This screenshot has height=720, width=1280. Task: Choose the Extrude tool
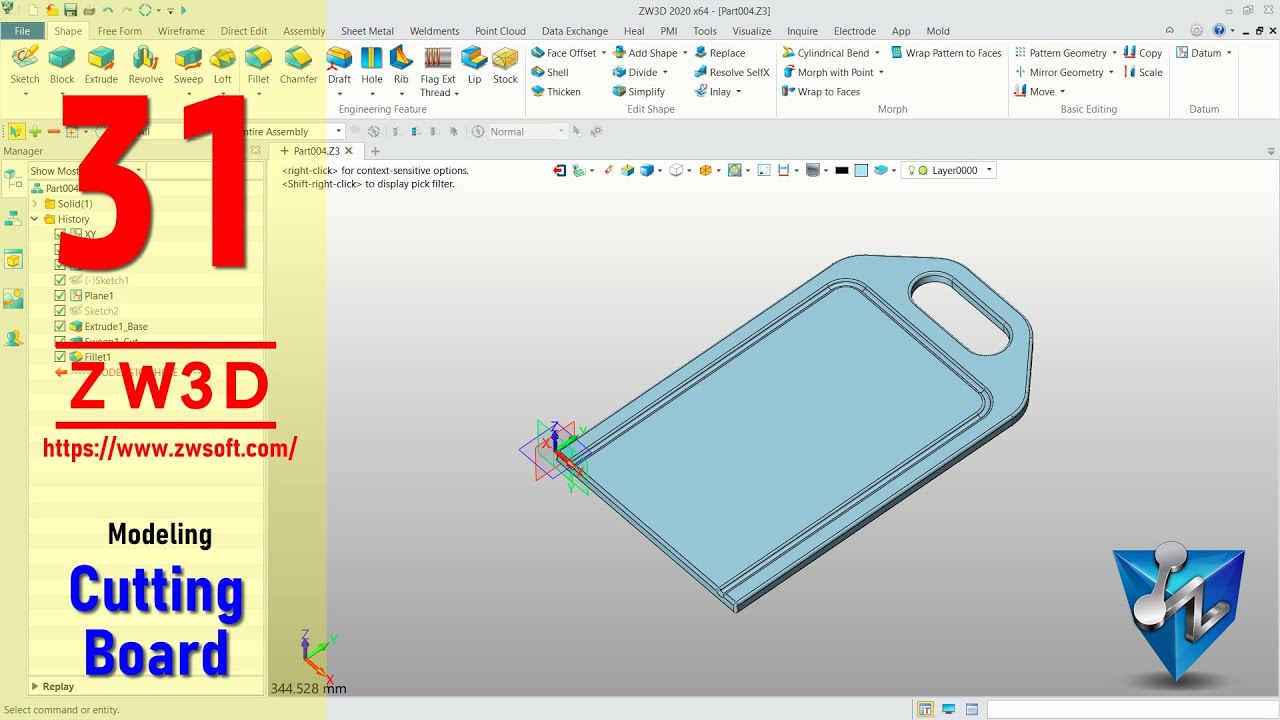coord(101,65)
